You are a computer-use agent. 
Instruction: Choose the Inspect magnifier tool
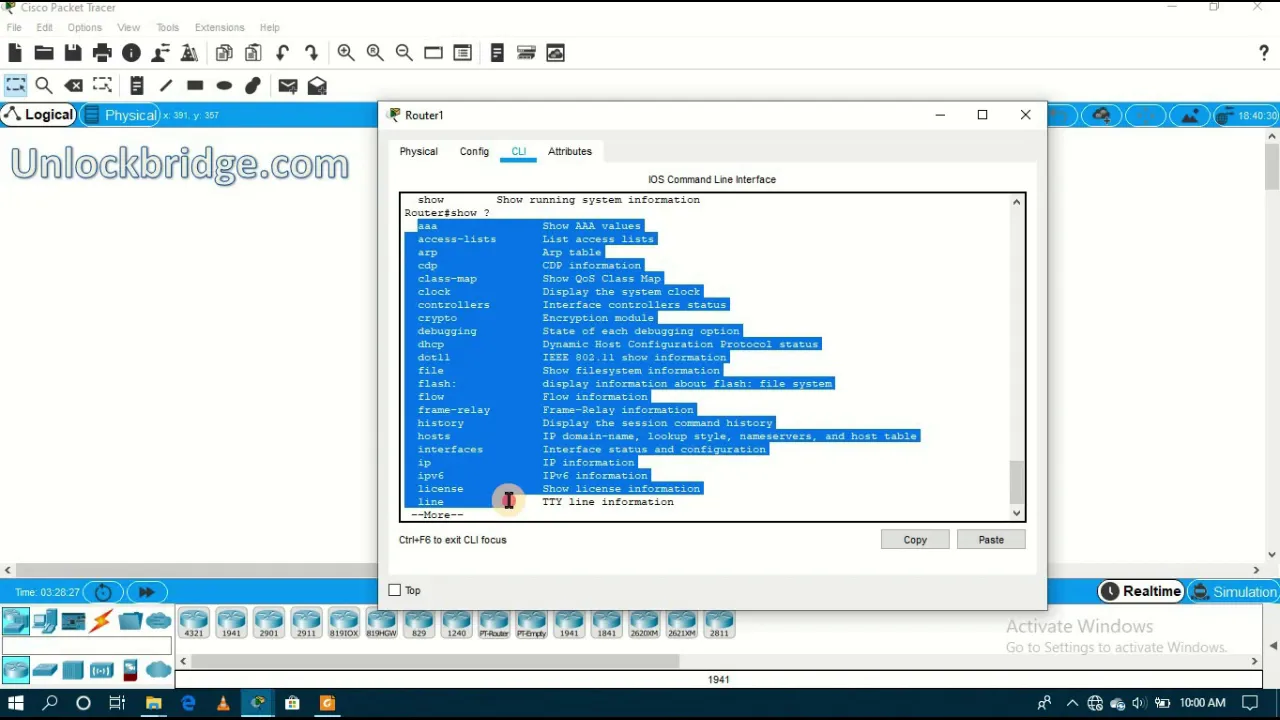point(44,86)
